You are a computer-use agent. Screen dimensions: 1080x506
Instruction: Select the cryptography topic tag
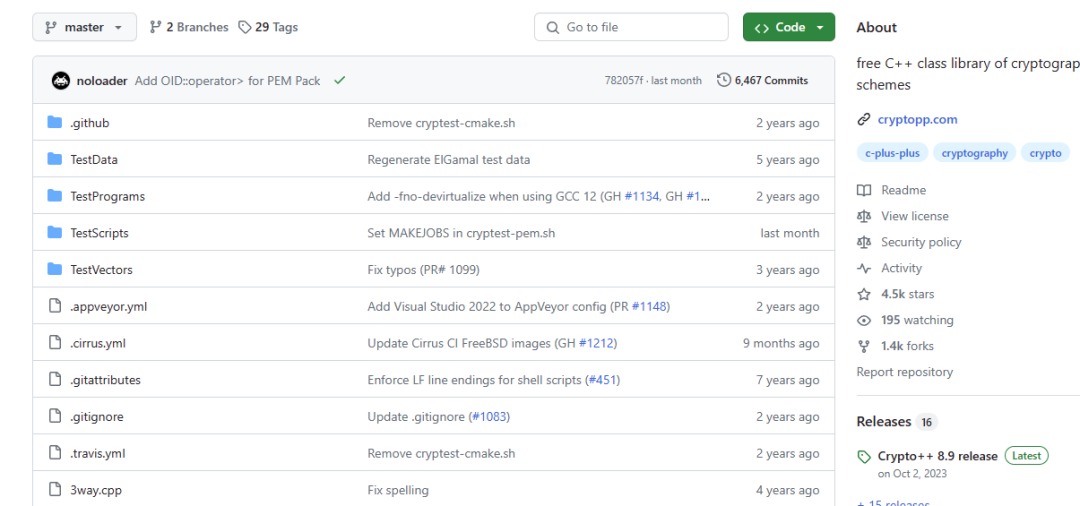coord(975,153)
